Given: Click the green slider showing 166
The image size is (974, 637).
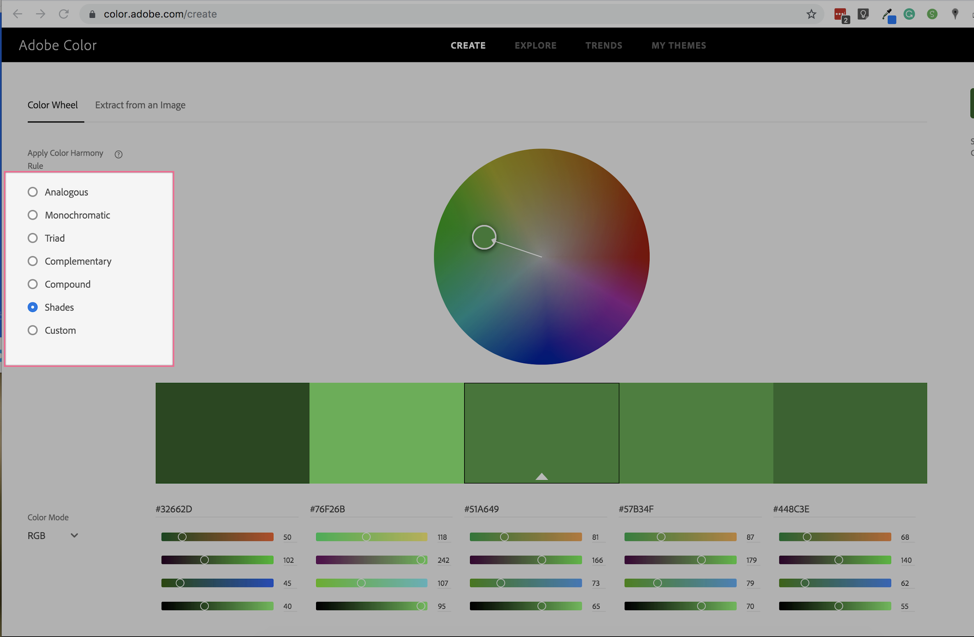Looking at the screenshot, I should click(526, 560).
